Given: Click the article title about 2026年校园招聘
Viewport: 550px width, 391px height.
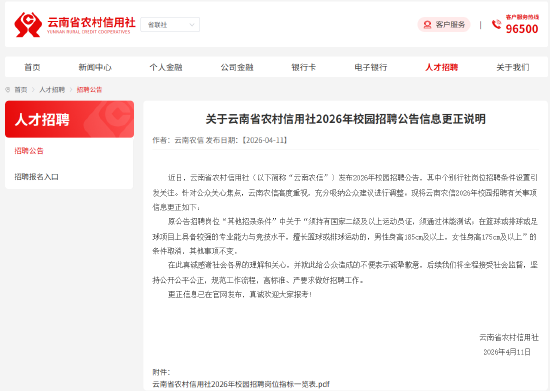Looking at the screenshot, I should [x=346, y=119].
